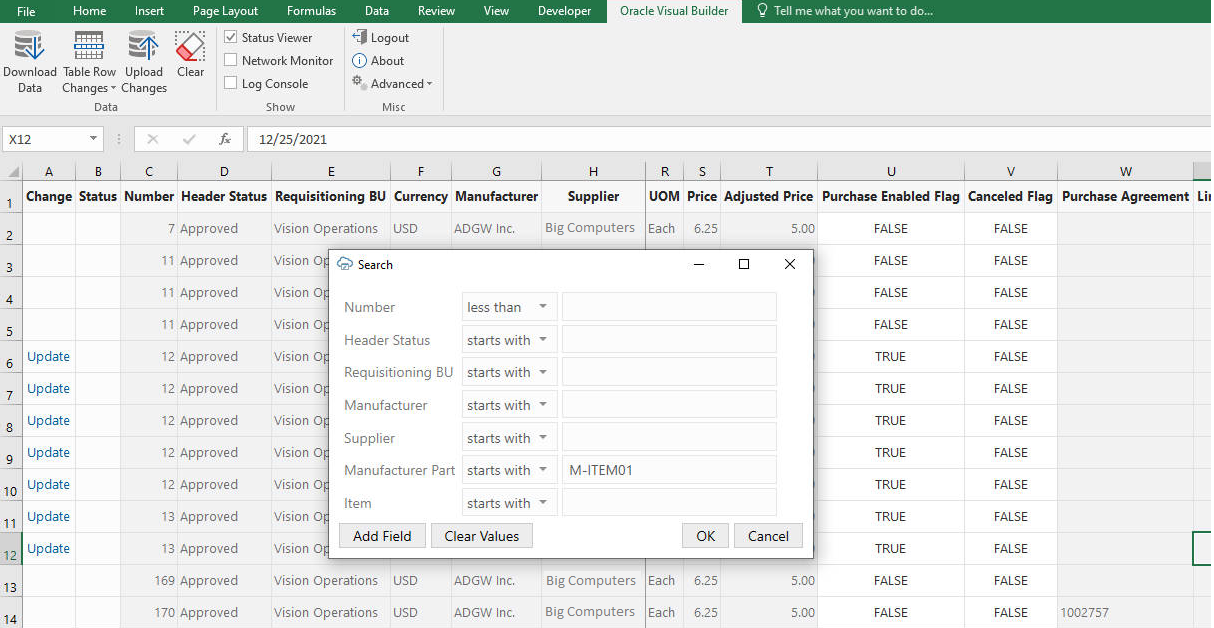Click the Supplier value input field
This screenshot has width=1214, height=628.
pyautogui.click(x=669, y=438)
